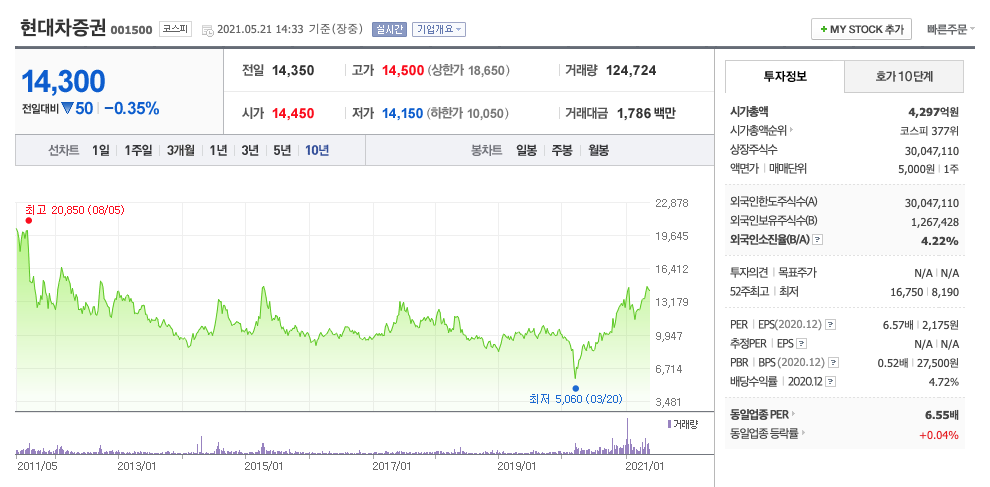Show the 일봉 candlestick chart
The height and width of the screenshot is (487, 990).
[526, 150]
